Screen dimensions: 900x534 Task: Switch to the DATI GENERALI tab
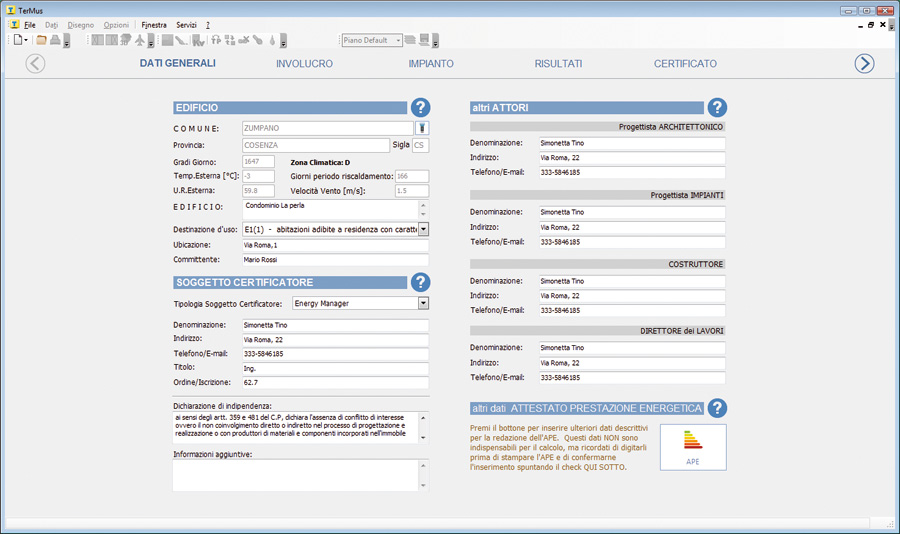tap(177, 63)
